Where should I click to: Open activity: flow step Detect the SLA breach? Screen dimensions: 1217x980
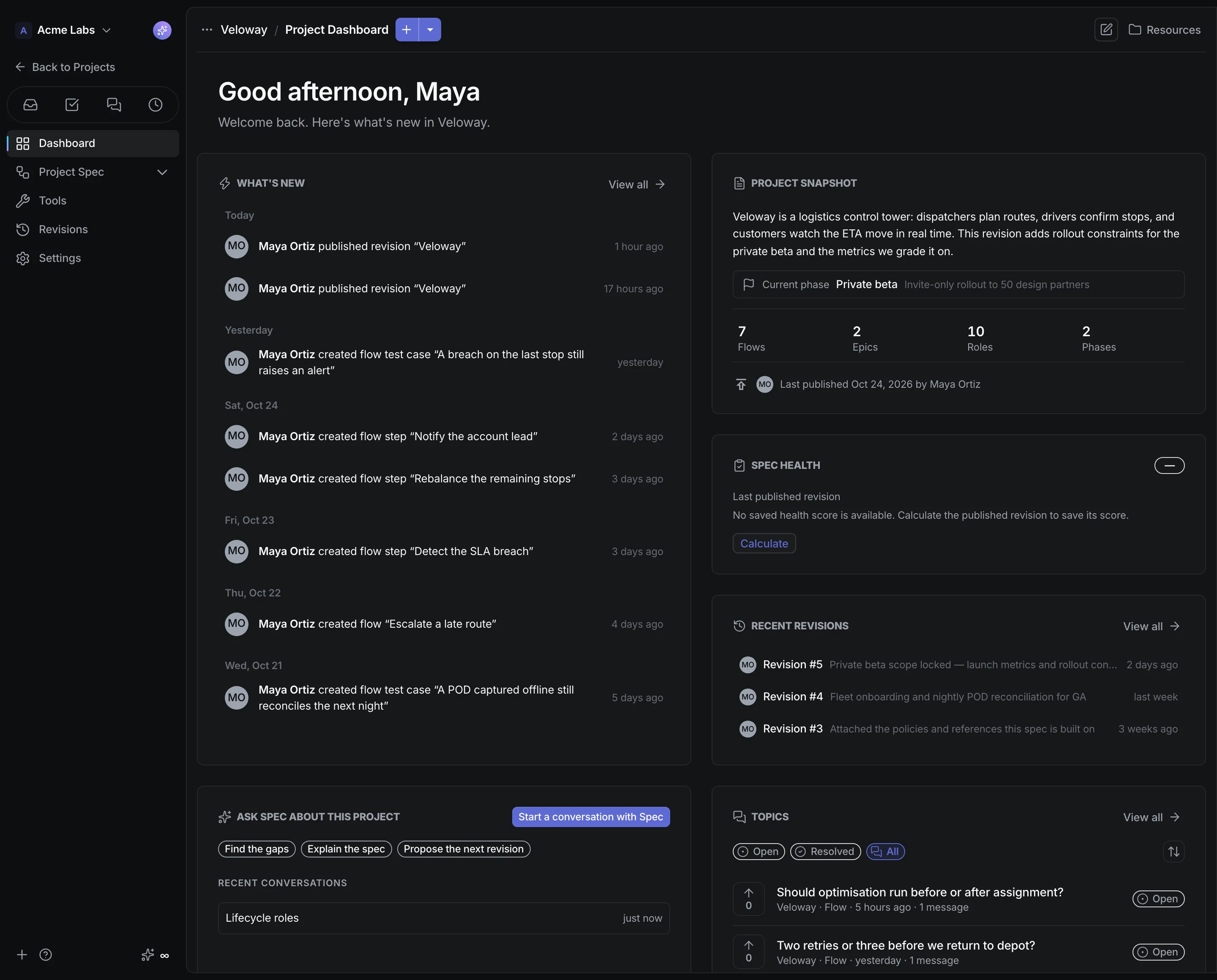coord(444,552)
